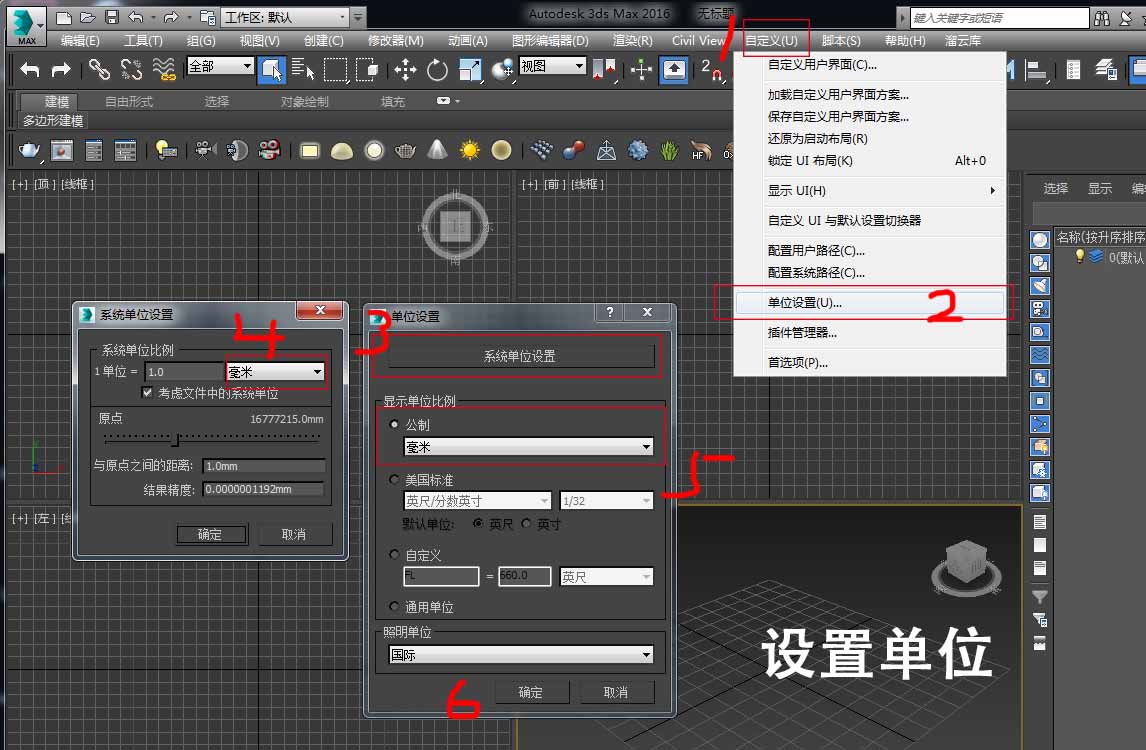This screenshot has height=750, width=1146.
Task: Select the 美国标准 radio button
Action: (394, 480)
